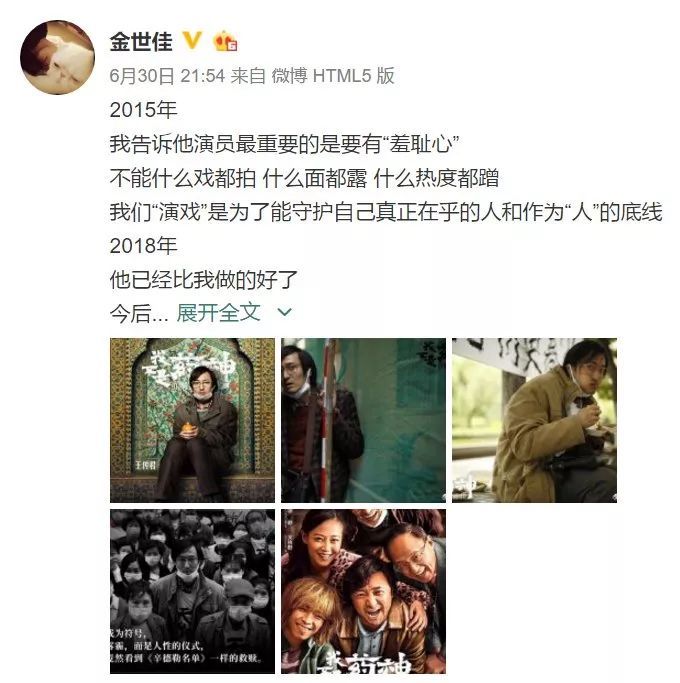Click the 微博 HTML5 版 source link
Screen dimensions: 680x683
(333, 76)
